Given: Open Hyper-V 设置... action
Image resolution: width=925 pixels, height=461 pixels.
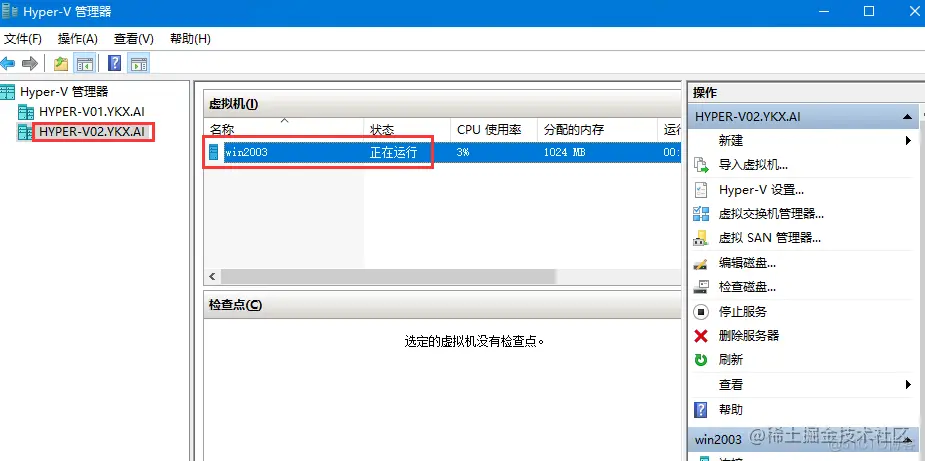Looking at the screenshot, I should click(x=762, y=189).
